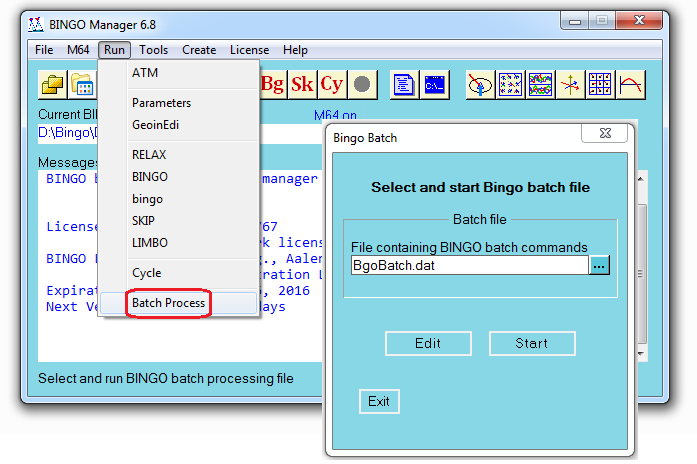Click the 'Select and start Bingo batch file' heading
This screenshot has height=464, width=697.
tap(481, 187)
